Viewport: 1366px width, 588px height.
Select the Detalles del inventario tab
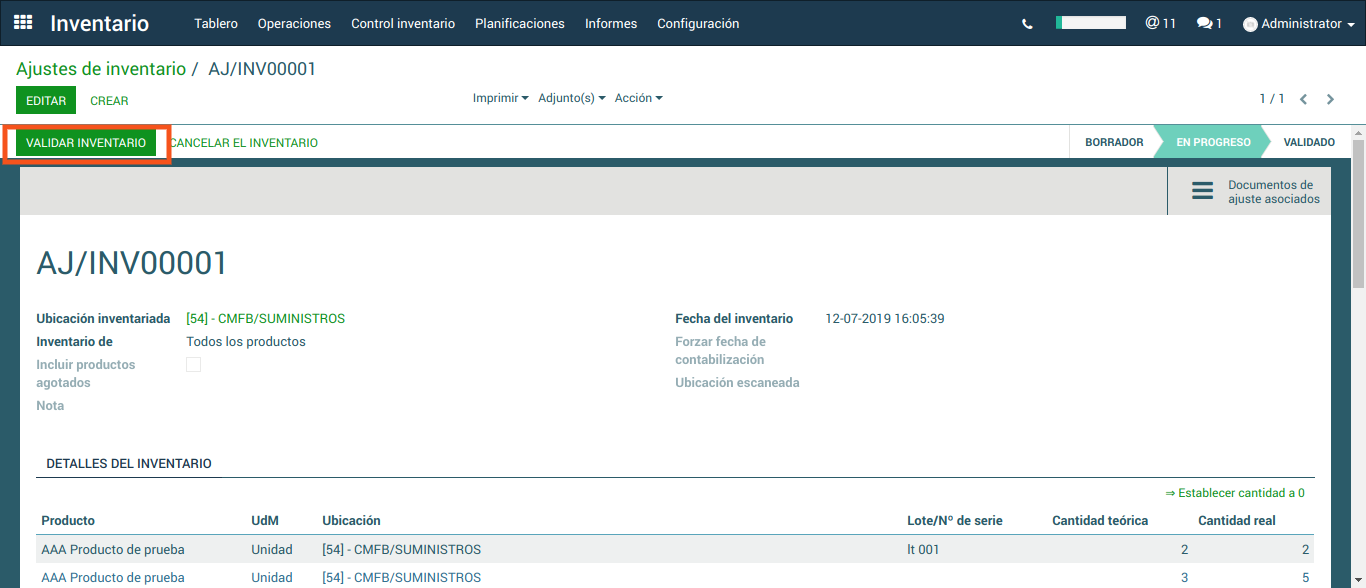coord(129,464)
